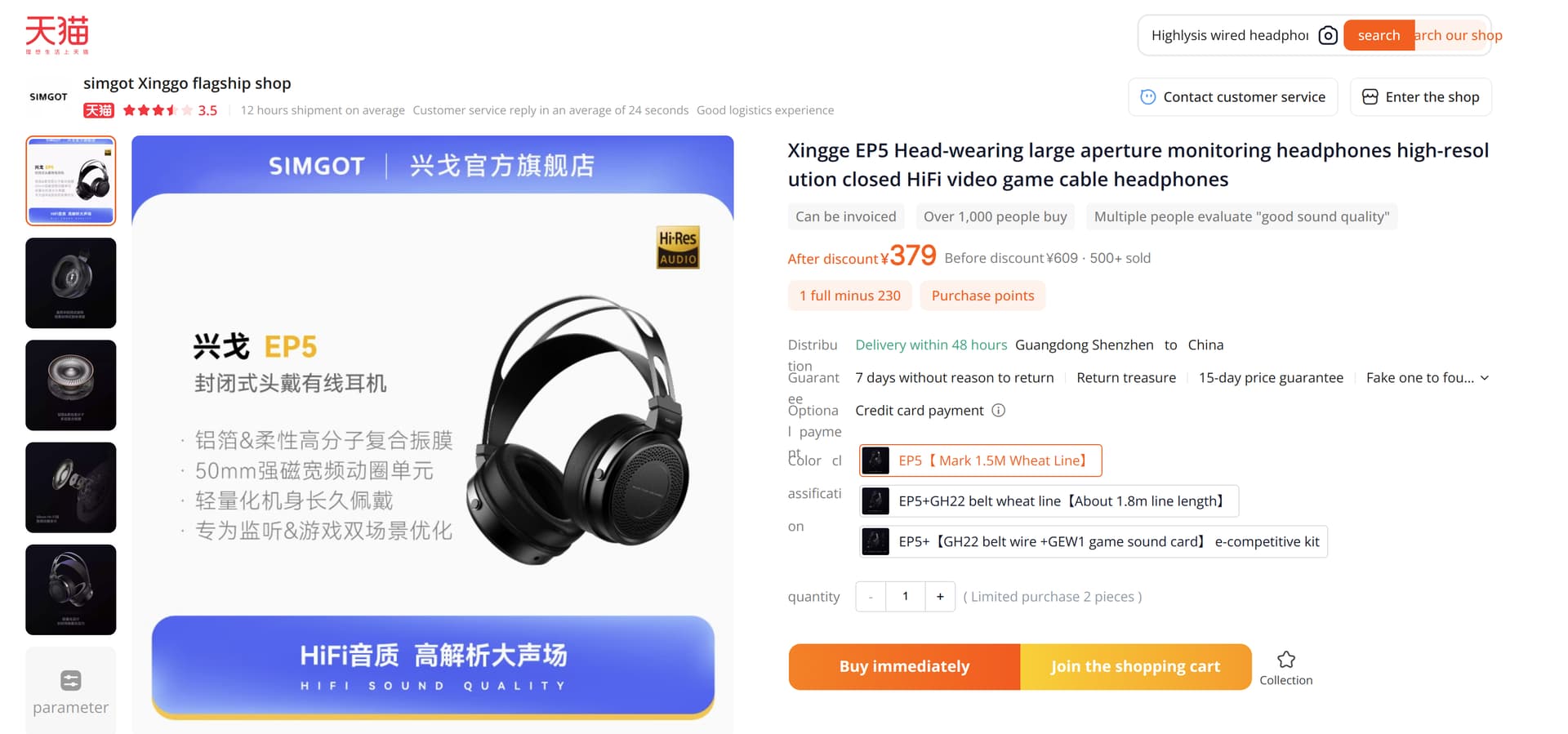Viewport: 1568px width, 734px height.
Task: Click Buy immediately button
Action: pos(904,666)
